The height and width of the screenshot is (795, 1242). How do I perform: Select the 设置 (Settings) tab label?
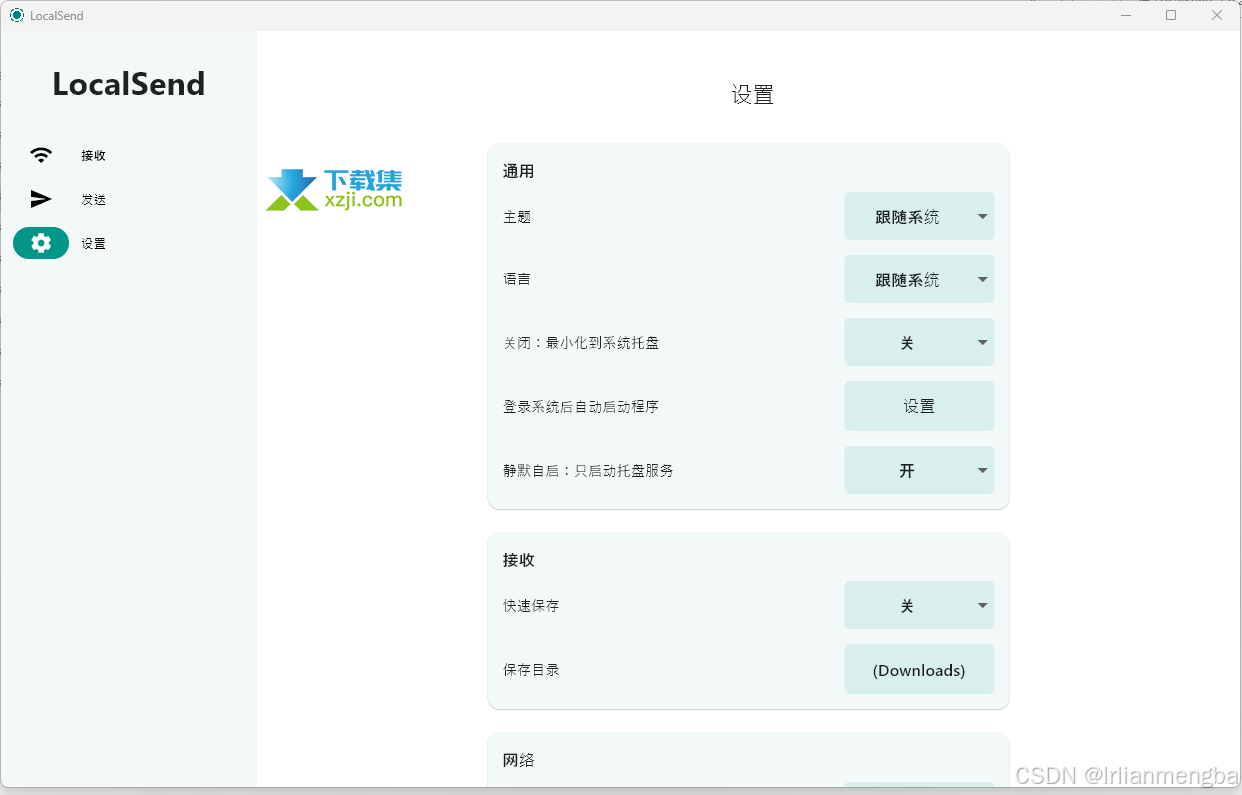[x=94, y=244]
